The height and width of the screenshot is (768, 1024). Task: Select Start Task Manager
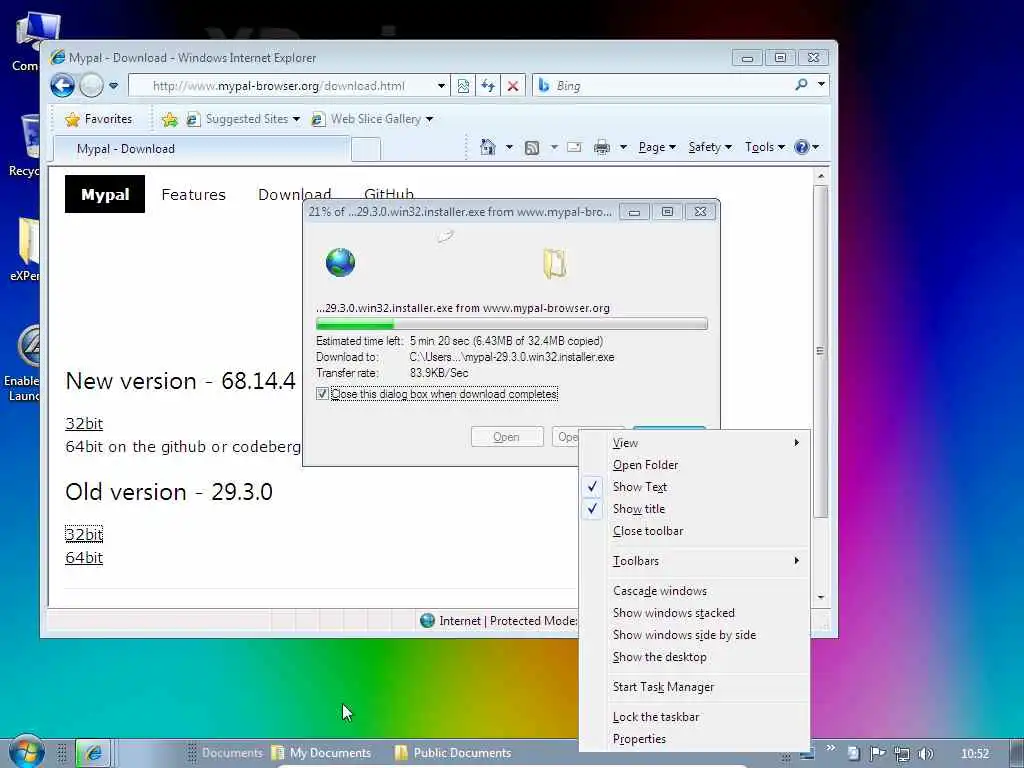[x=695, y=687]
